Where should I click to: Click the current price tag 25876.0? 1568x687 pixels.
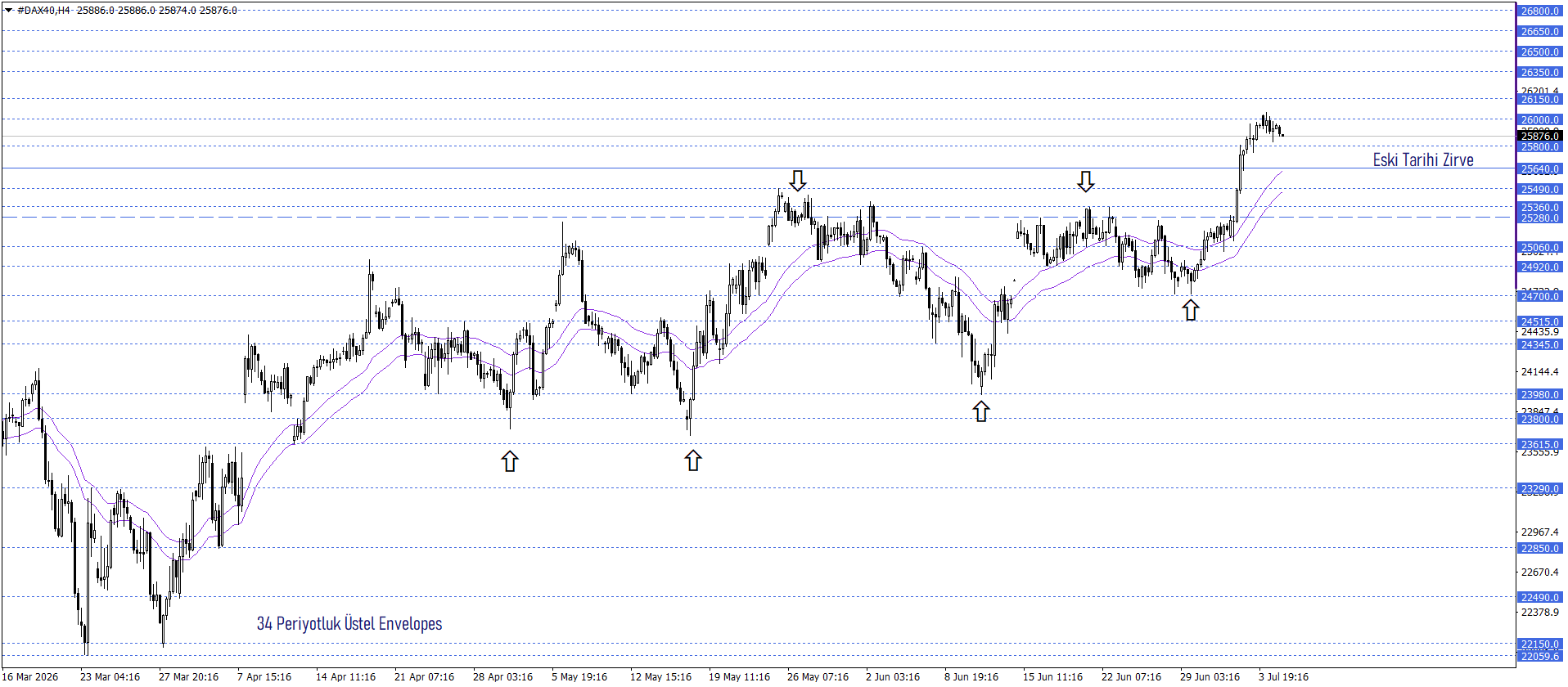[1540, 136]
